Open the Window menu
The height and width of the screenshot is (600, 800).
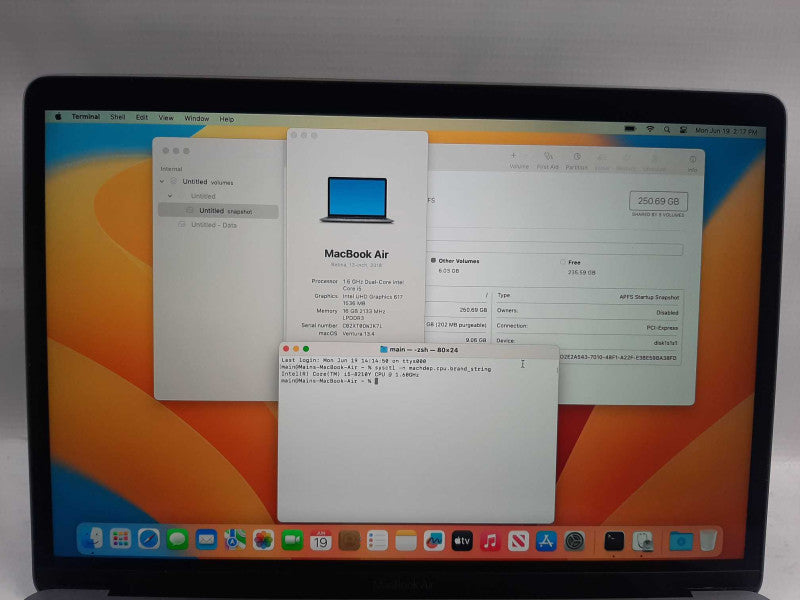click(x=196, y=118)
